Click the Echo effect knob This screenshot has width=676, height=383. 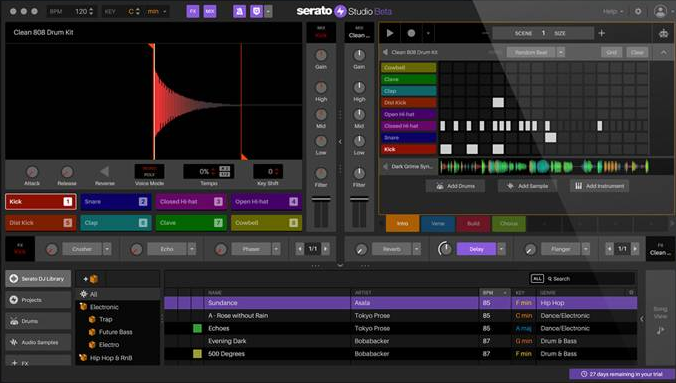[136, 249]
